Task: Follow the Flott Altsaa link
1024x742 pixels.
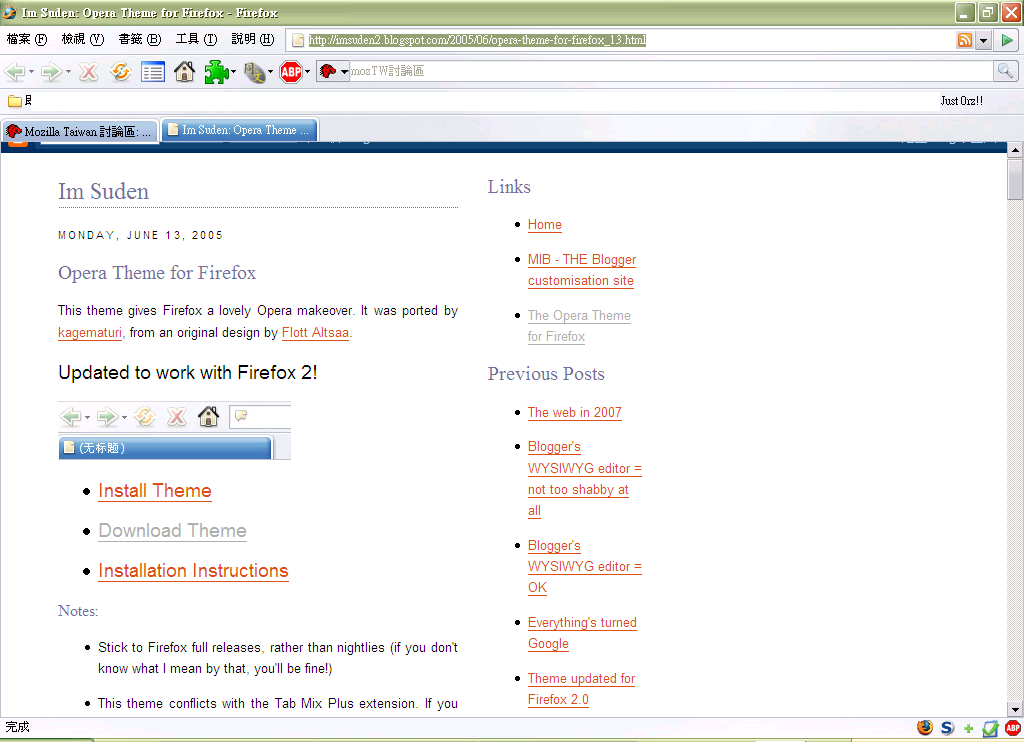Action: tap(315, 332)
